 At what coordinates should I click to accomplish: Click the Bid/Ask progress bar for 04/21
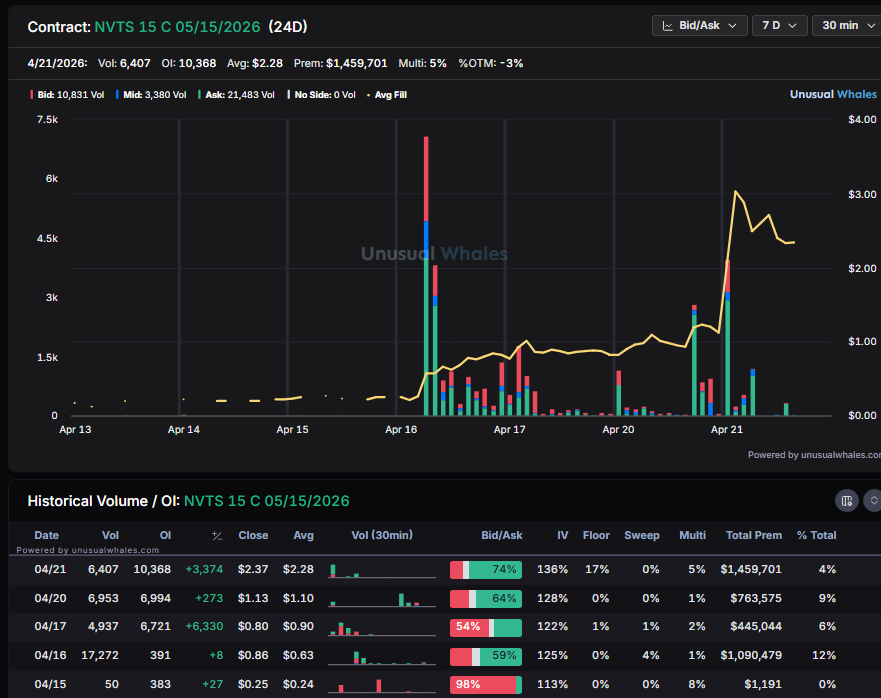(486, 569)
